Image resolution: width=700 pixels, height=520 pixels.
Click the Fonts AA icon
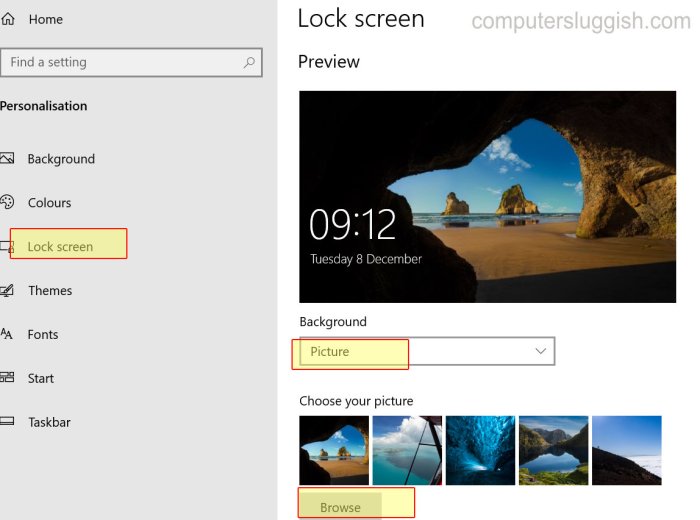tap(6, 334)
